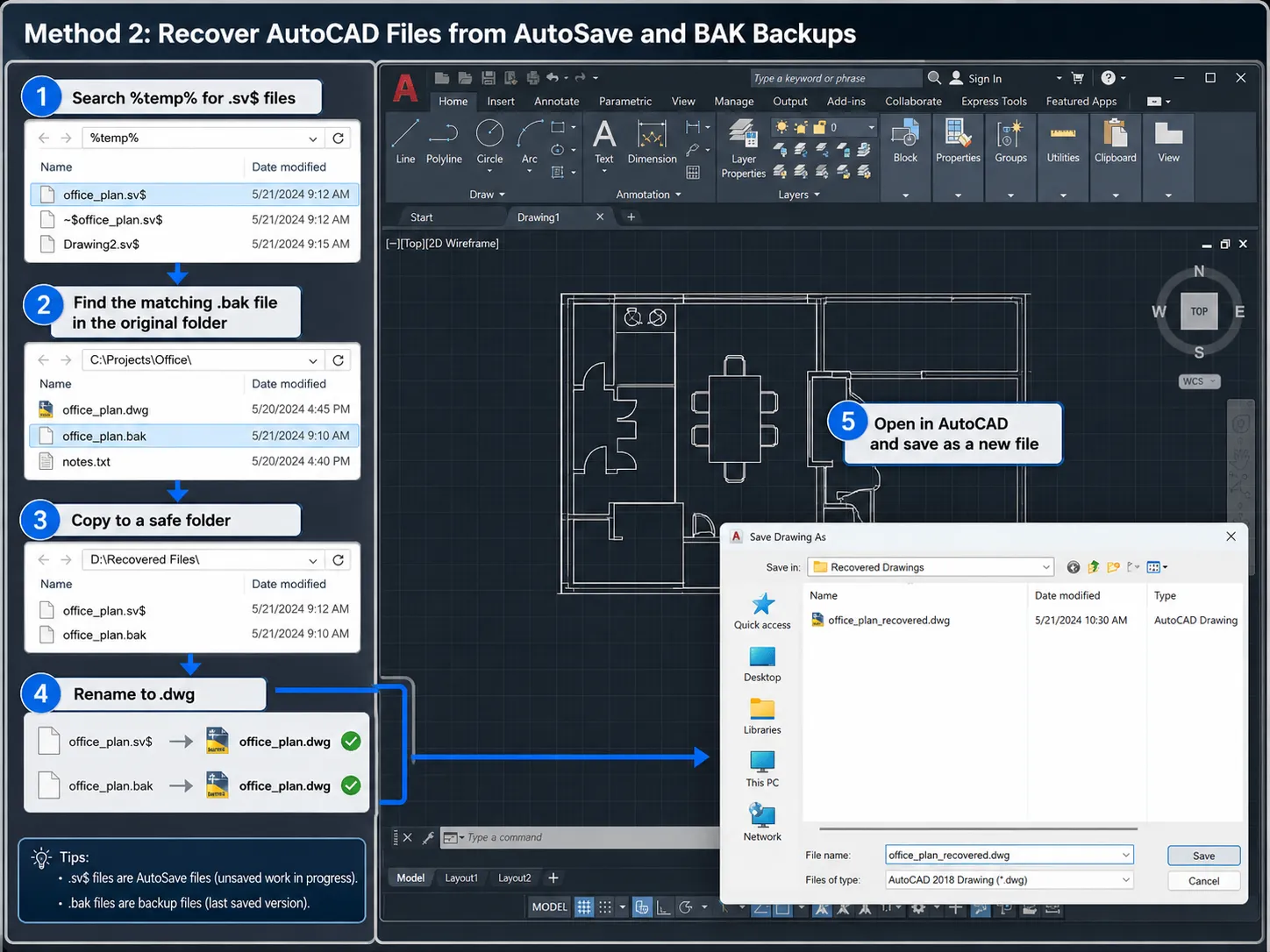Choose the Dimension annotation tool
Image resolution: width=1270 pixels, height=952 pixels.
(x=652, y=142)
